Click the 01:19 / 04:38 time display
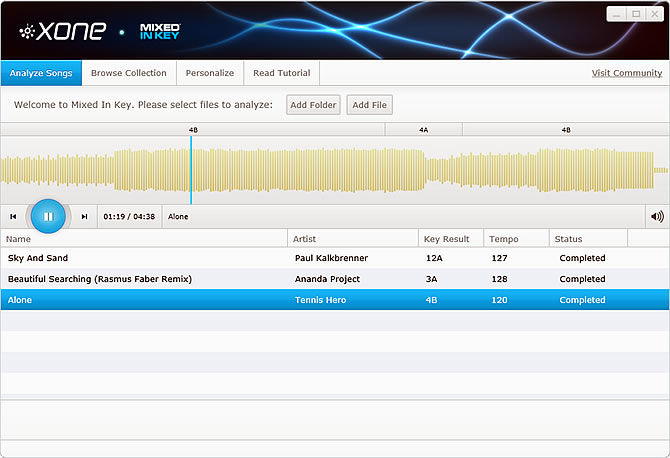 point(129,217)
